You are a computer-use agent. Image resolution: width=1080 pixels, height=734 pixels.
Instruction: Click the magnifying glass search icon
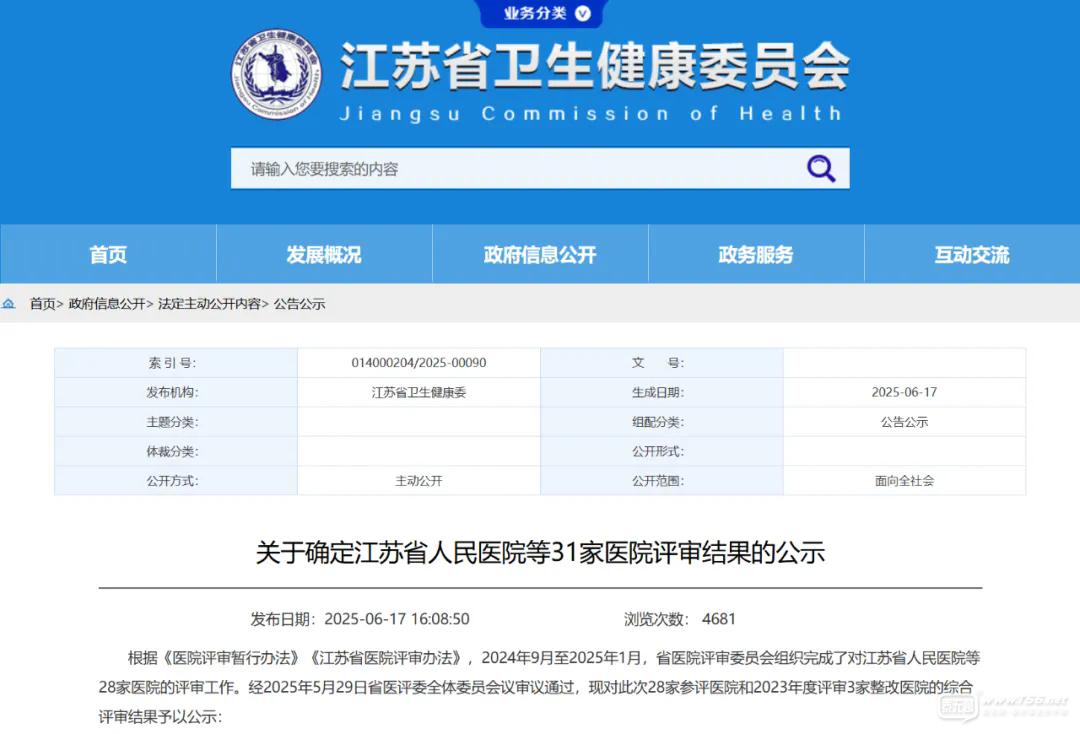[x=821, y=168]
